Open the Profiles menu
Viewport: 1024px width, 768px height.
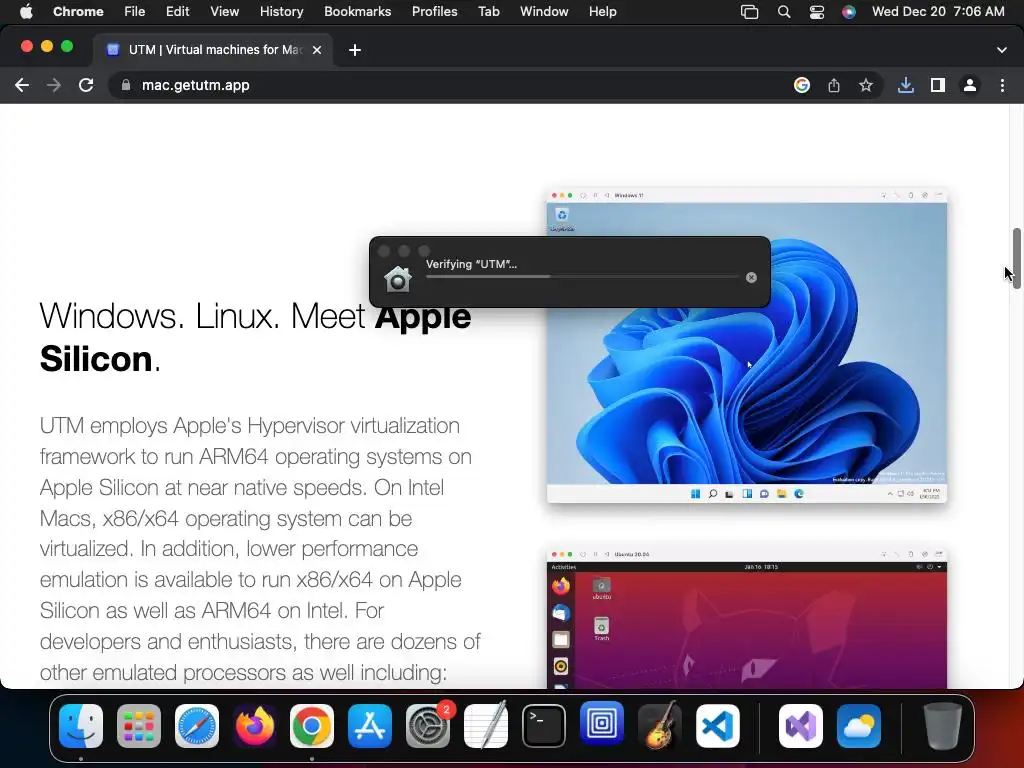tap(434, 12)
